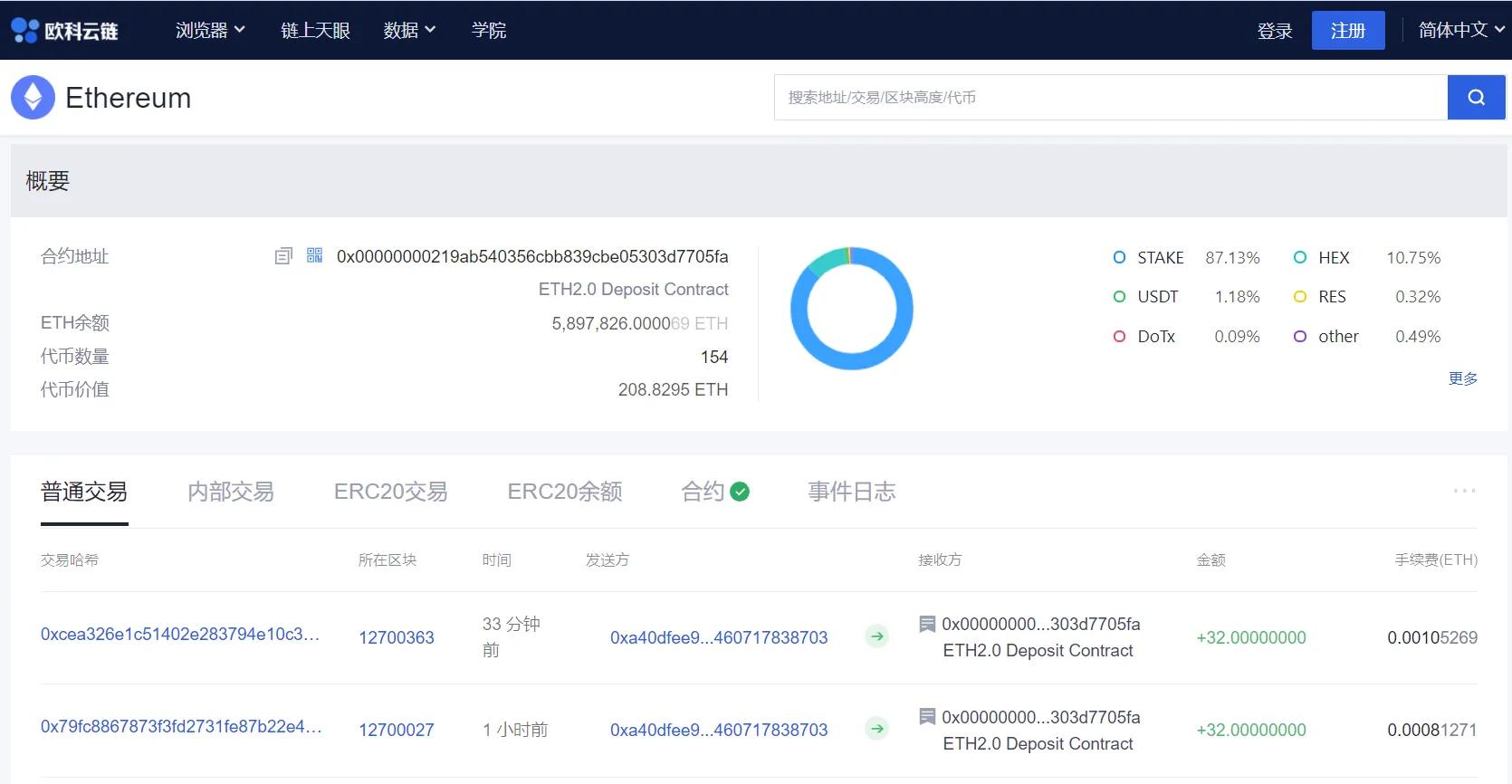Screen dimensions: 1512x784
Task: Click the token count value 154
Action: coord(714,357)
